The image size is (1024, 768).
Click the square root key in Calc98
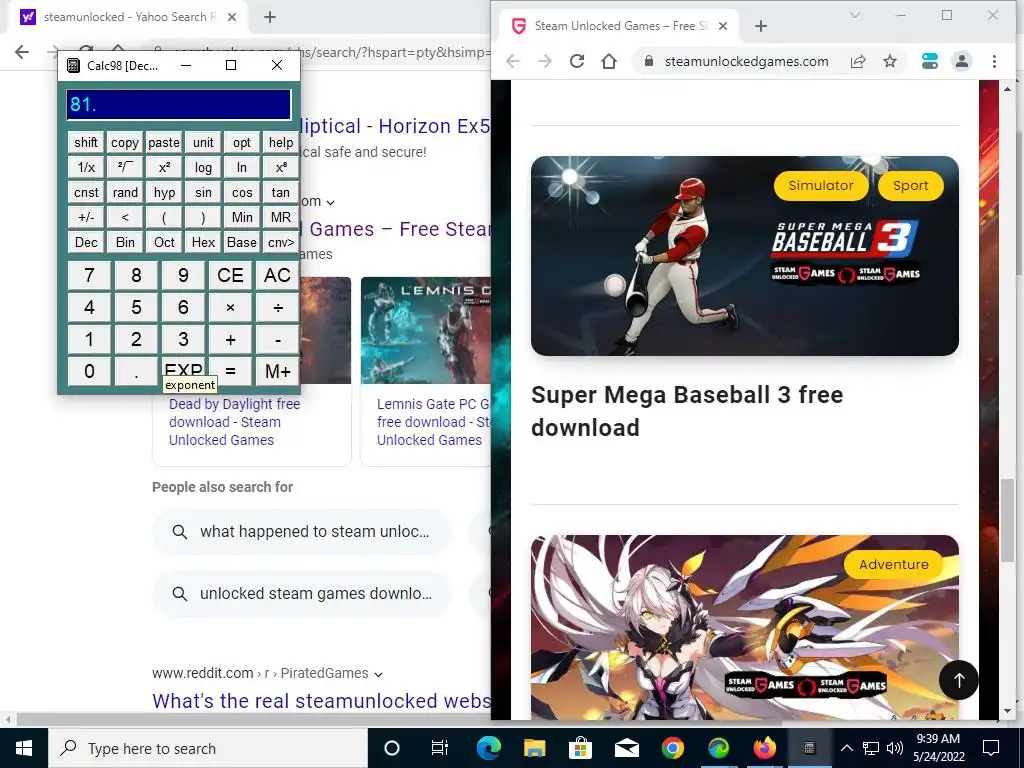125,167
